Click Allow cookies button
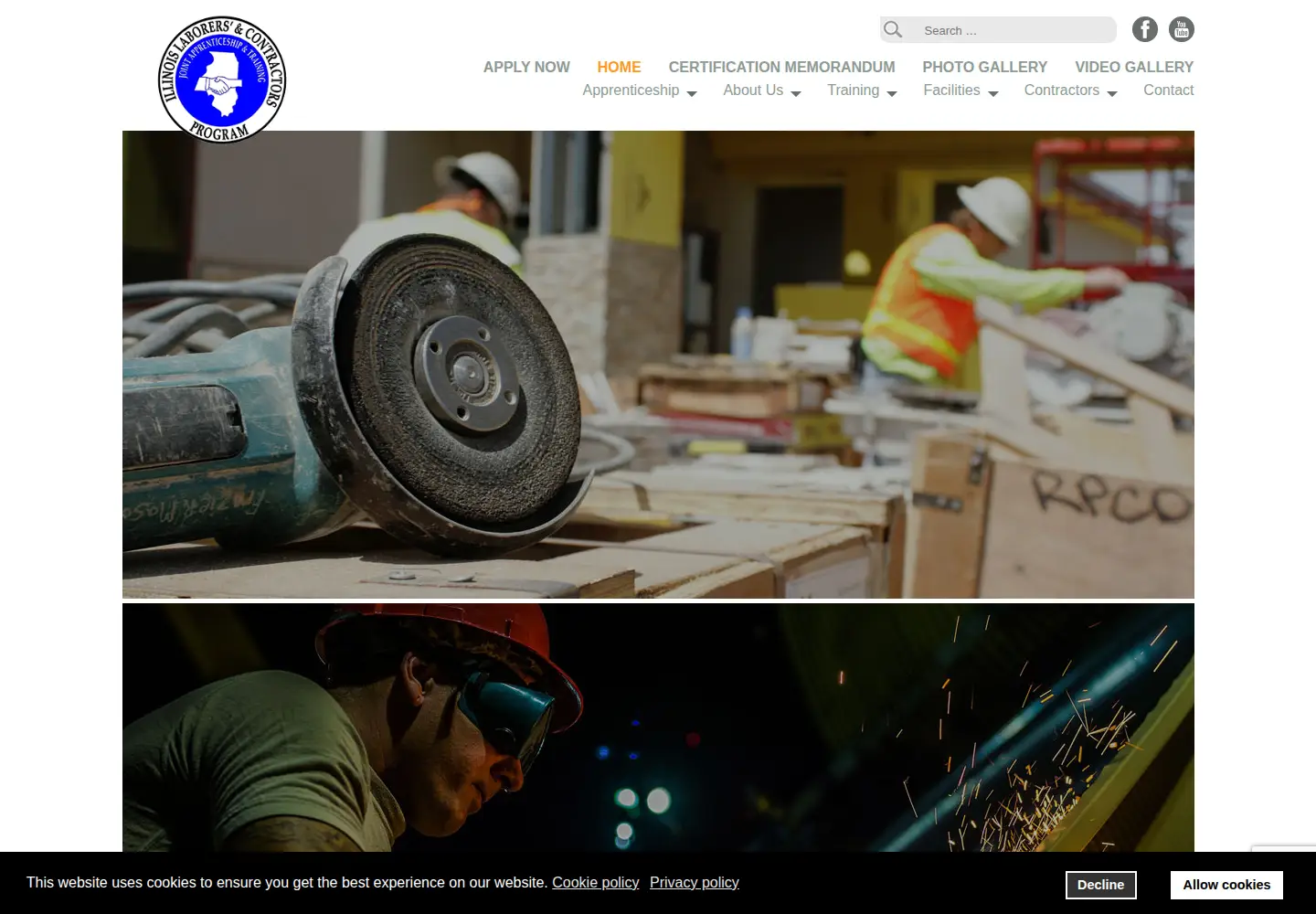The height and width of the screenshot is (914, 1316). click(1226, 885)
